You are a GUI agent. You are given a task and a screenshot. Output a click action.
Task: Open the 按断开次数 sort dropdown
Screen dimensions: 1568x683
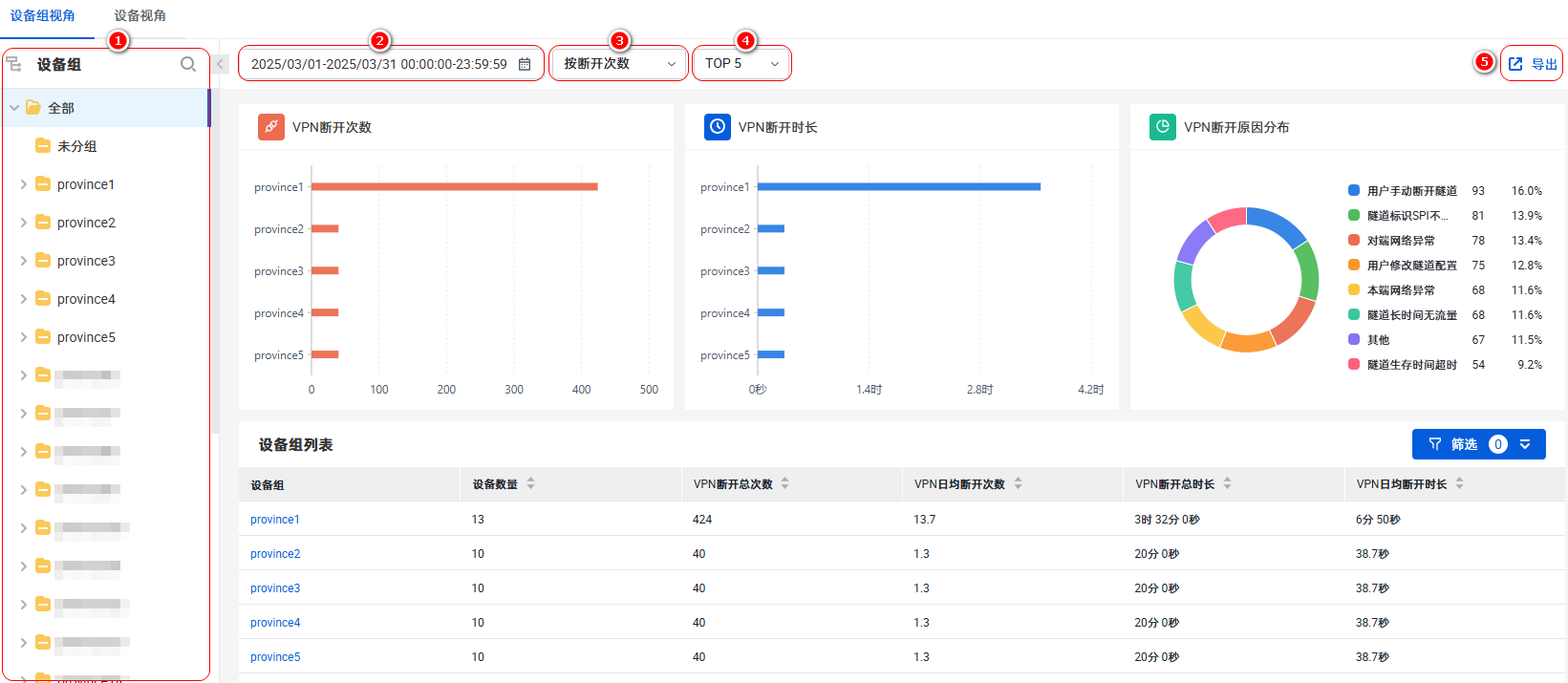618,64
